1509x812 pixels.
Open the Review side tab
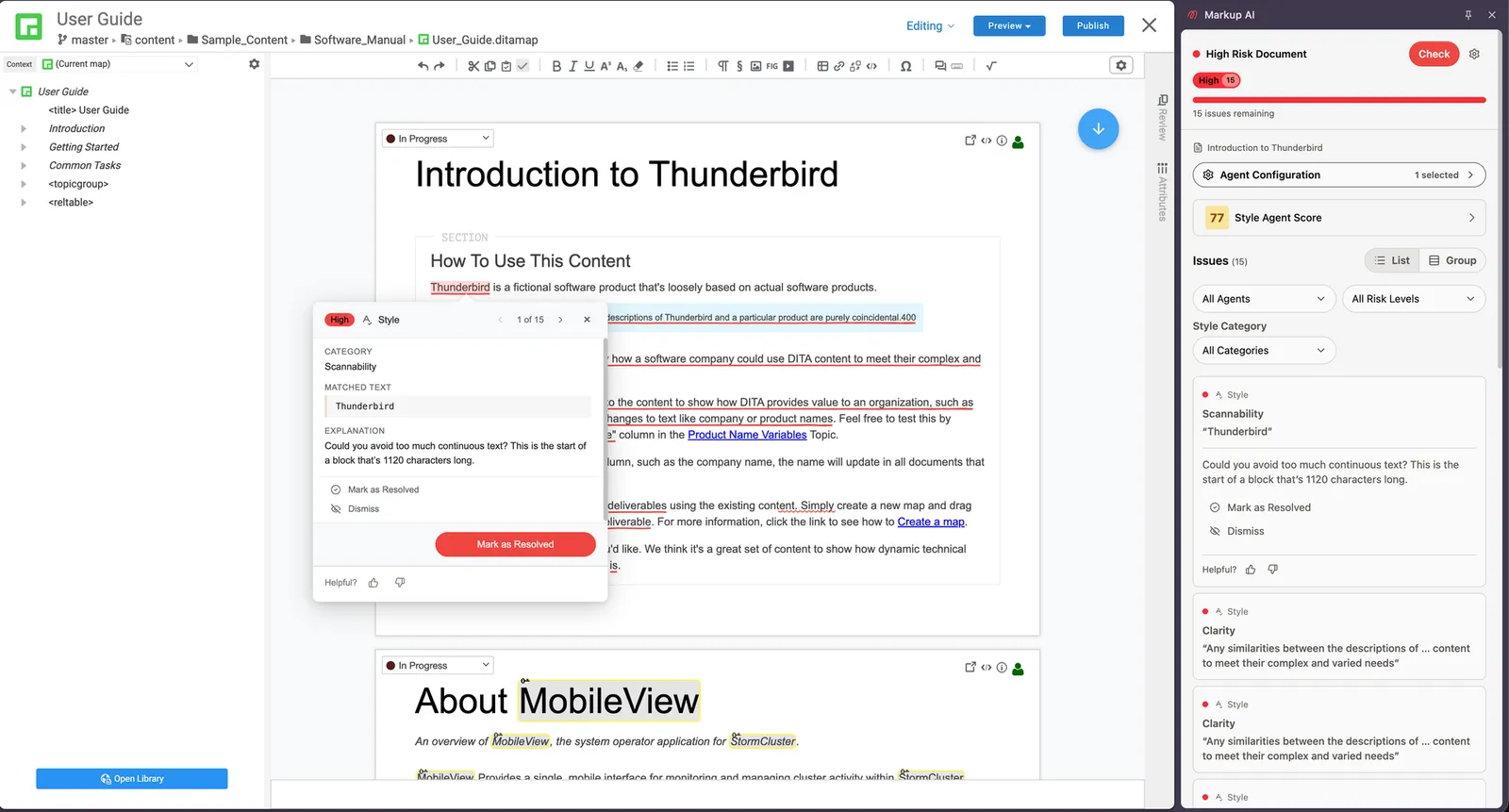[1163, 118]
